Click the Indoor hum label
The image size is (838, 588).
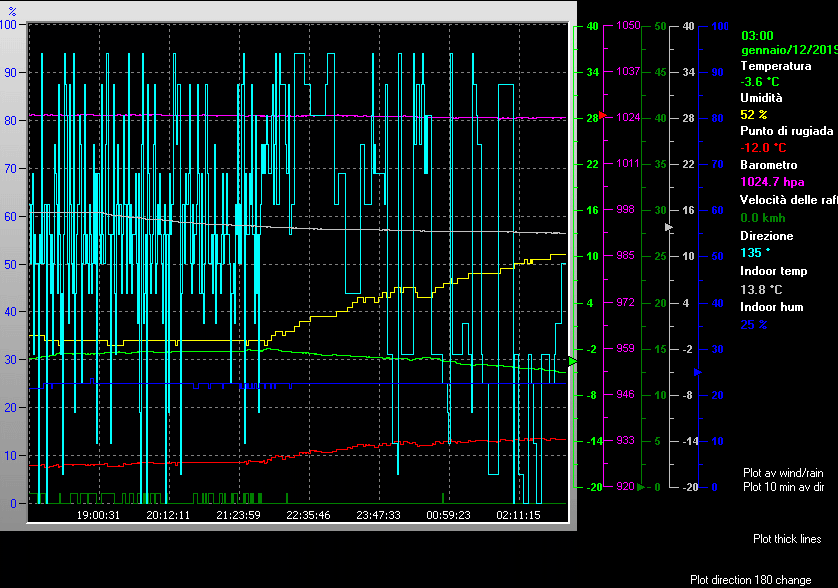coord(771,307)
